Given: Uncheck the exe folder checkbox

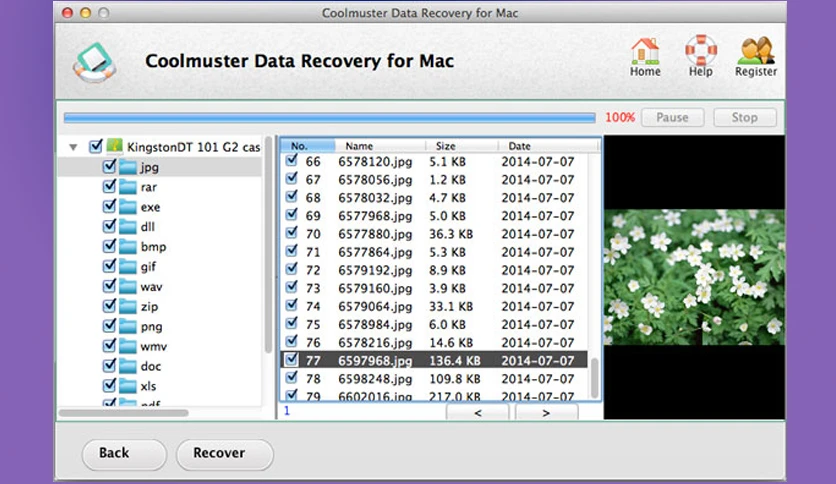Looking at the screenshot, I should pos(109,206).
